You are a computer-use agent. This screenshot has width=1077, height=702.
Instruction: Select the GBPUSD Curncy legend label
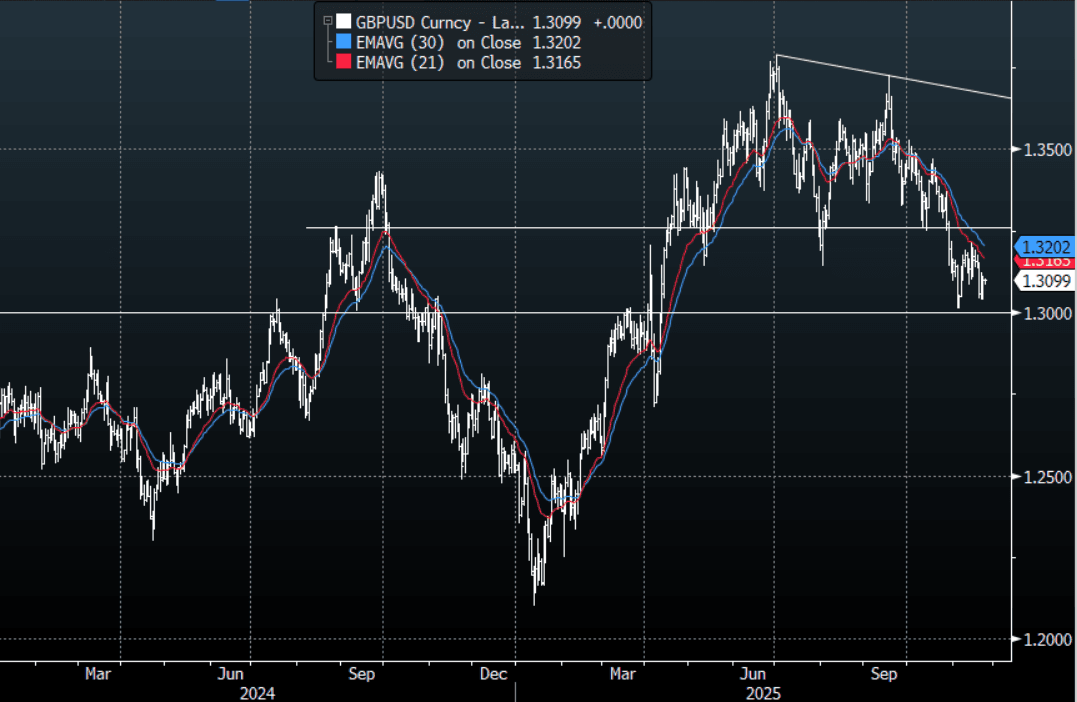pyautogui.click(x=440, y=23)
